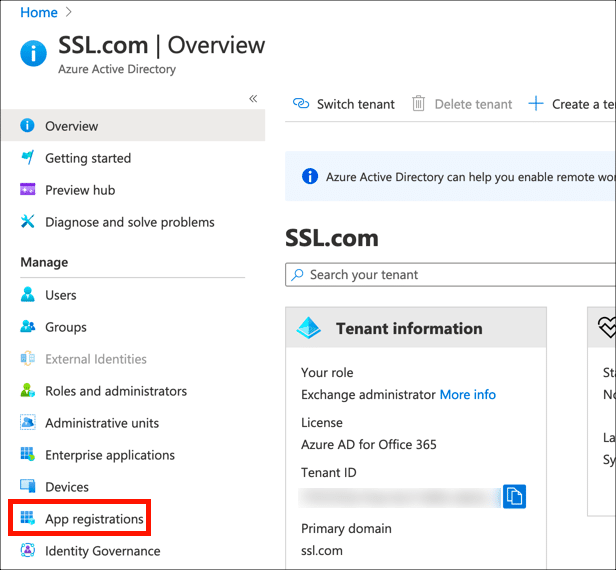Click Diagnose and solve problems wrench icon
Viewport: 616px width, 570px height.
pos(28,222)
